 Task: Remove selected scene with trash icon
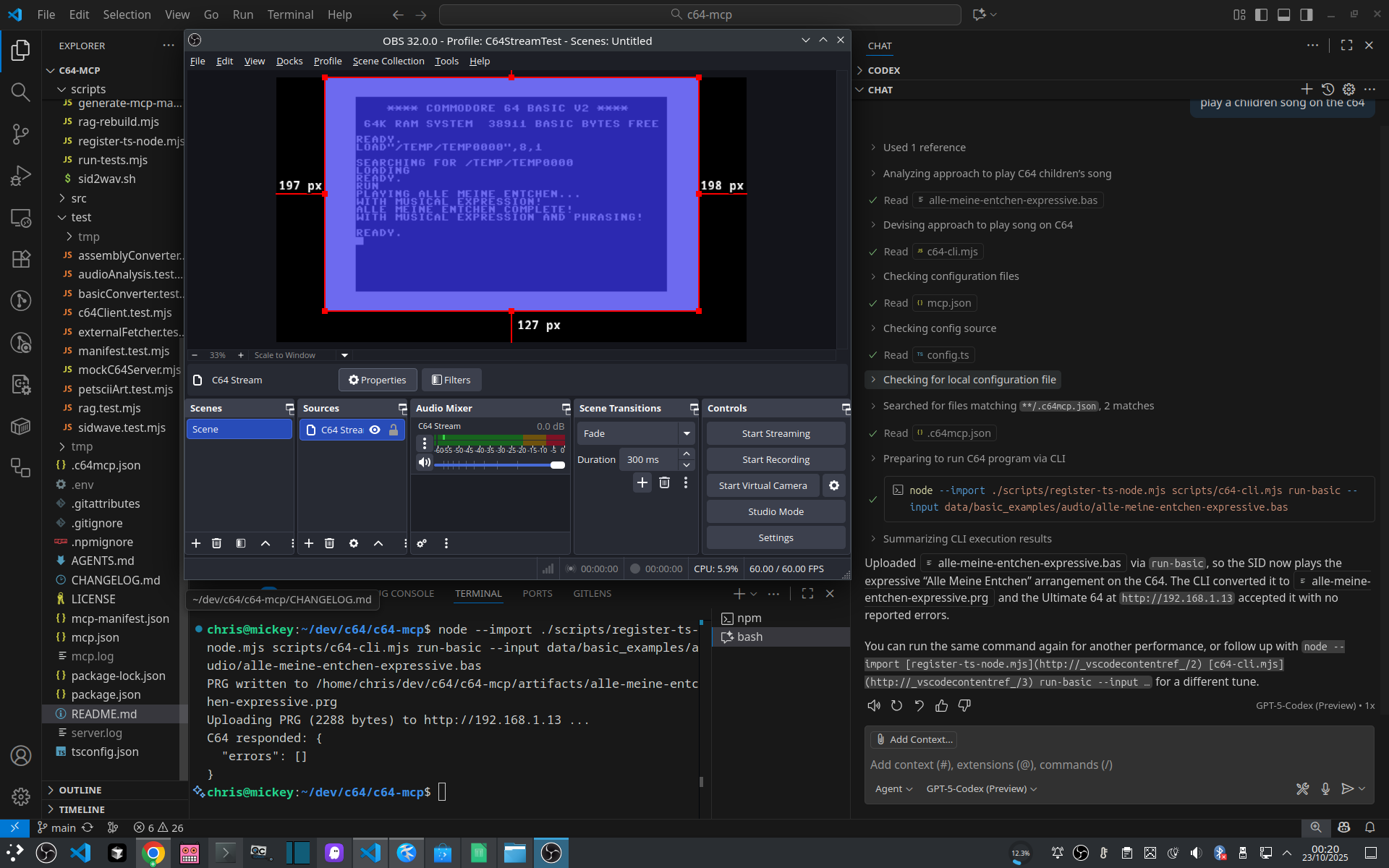(x=216, y=543)
